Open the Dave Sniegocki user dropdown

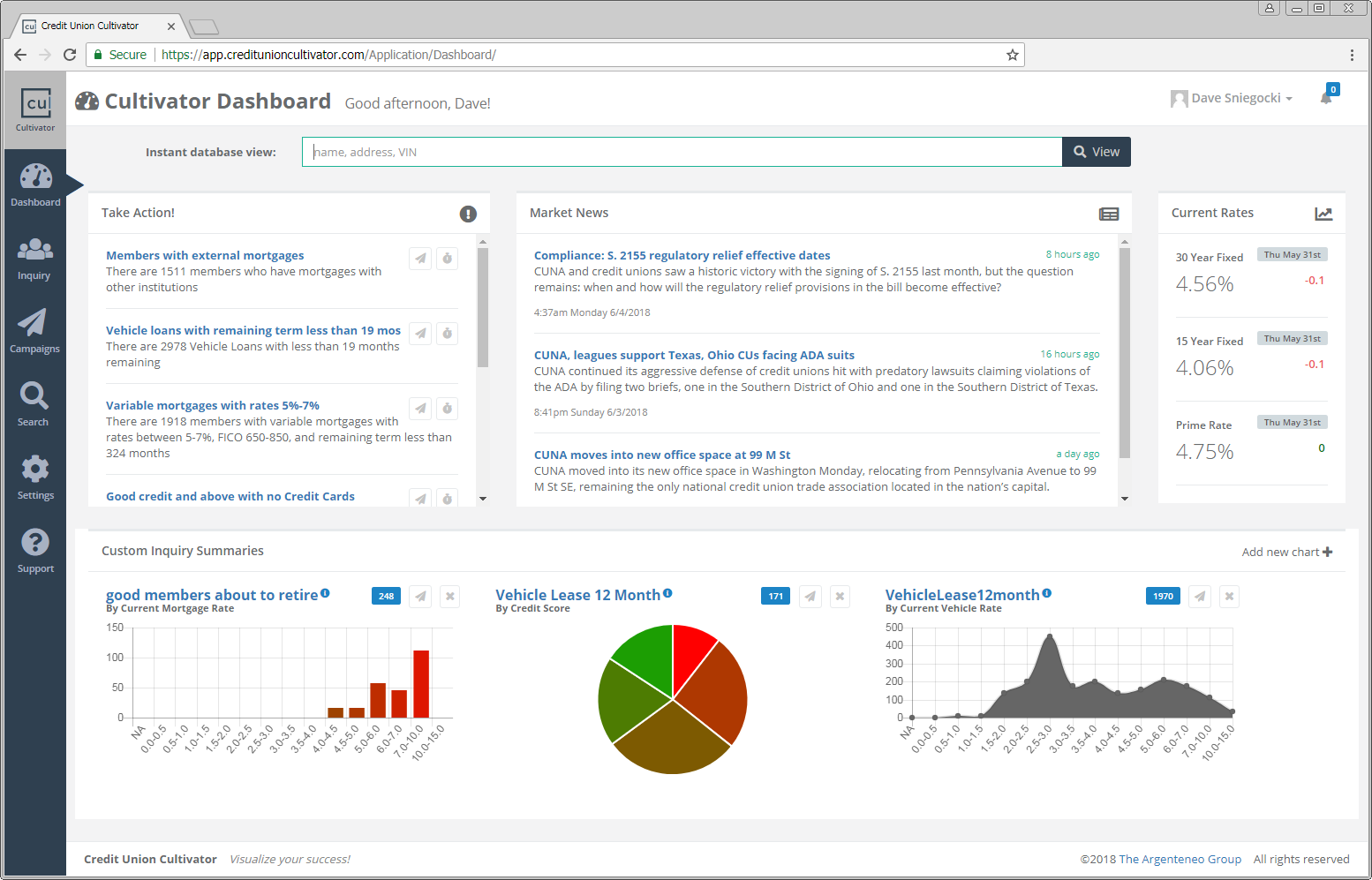click(x=1233, y=98)
